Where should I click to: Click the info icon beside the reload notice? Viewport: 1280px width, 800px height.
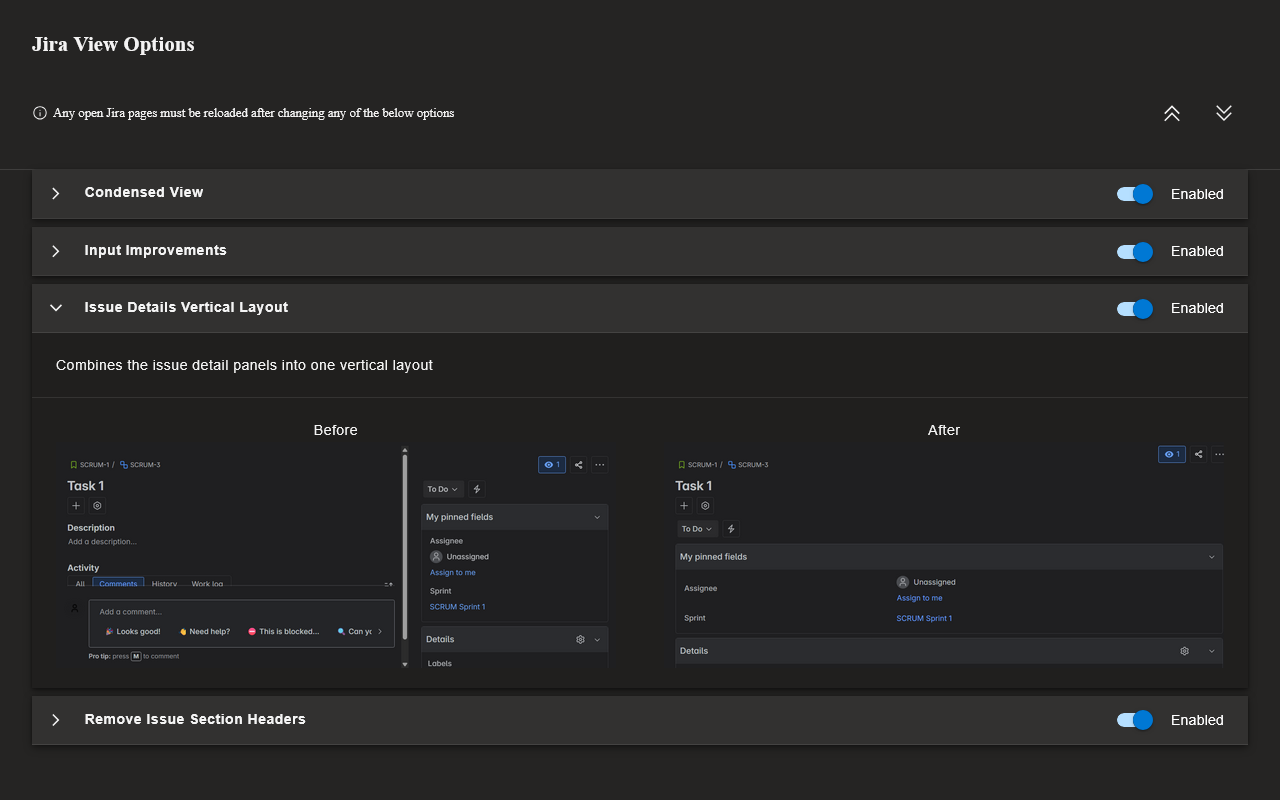pyautogui.click(x=40, y=113)
